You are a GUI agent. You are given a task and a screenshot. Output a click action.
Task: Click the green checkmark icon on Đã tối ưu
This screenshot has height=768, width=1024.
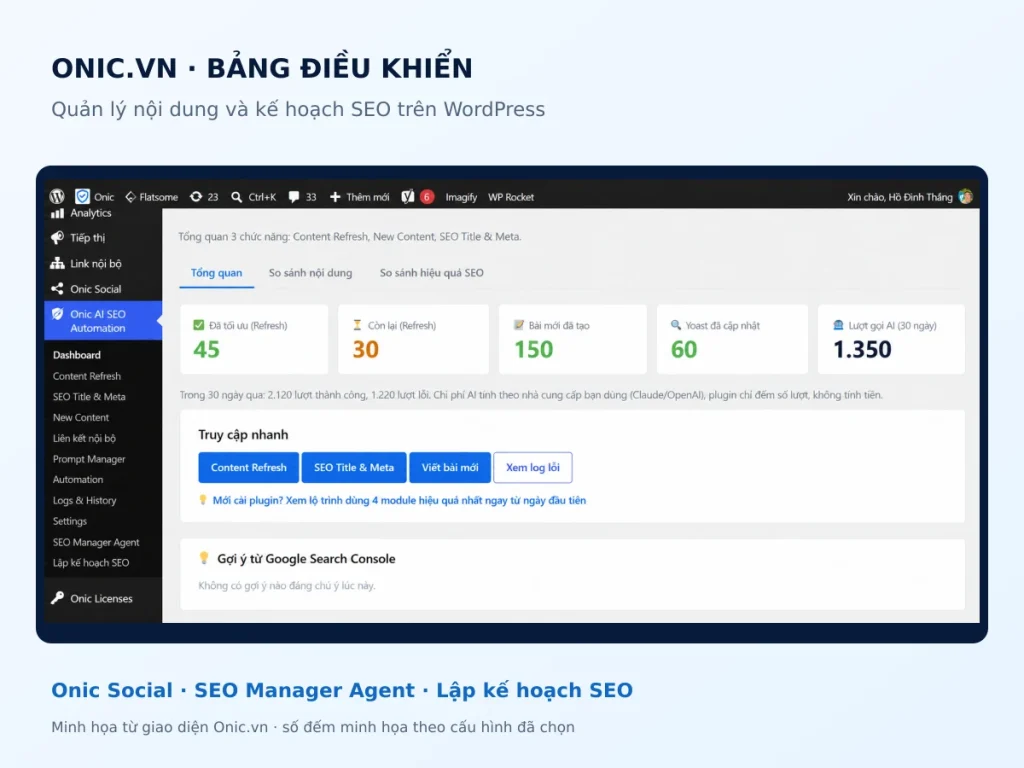pyautogui.click(x=199, y=325)
